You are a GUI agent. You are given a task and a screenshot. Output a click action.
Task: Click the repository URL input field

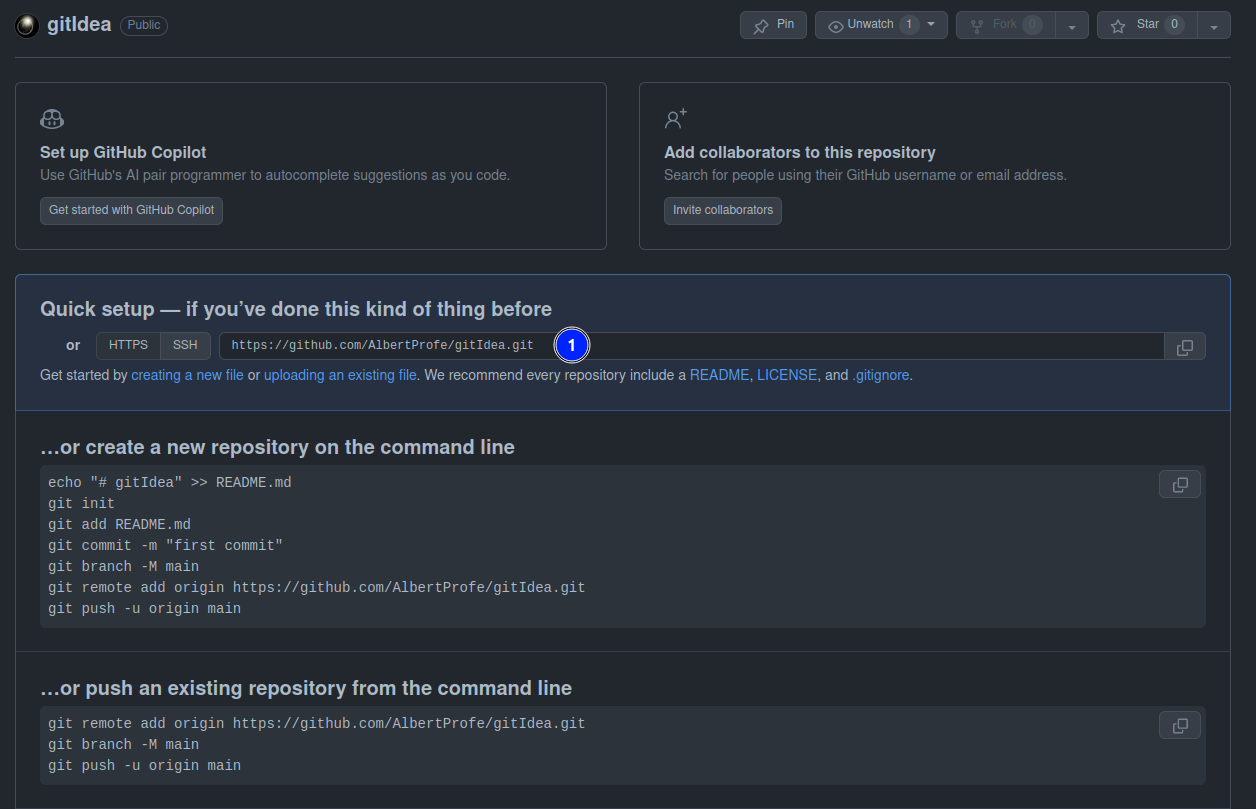[692, 346]
